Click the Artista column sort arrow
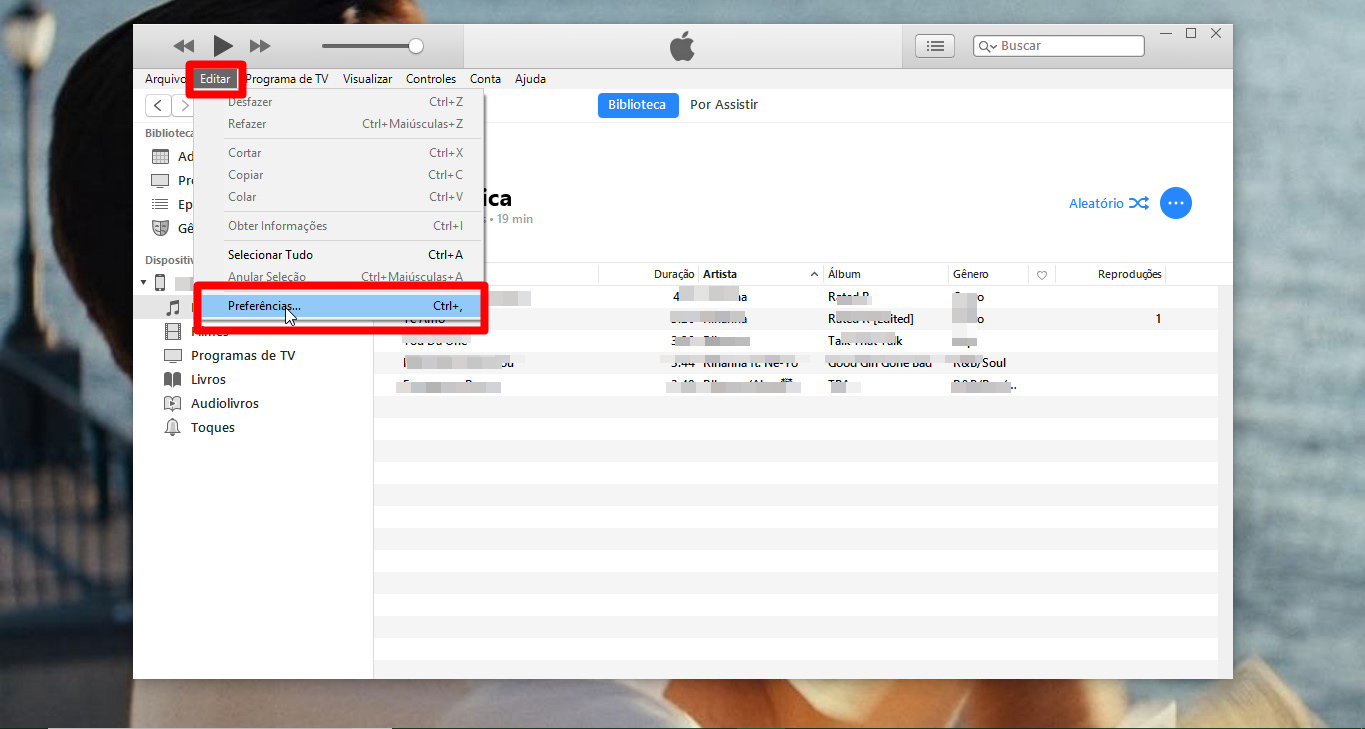 pyautogui.click(x=814, y=275)
